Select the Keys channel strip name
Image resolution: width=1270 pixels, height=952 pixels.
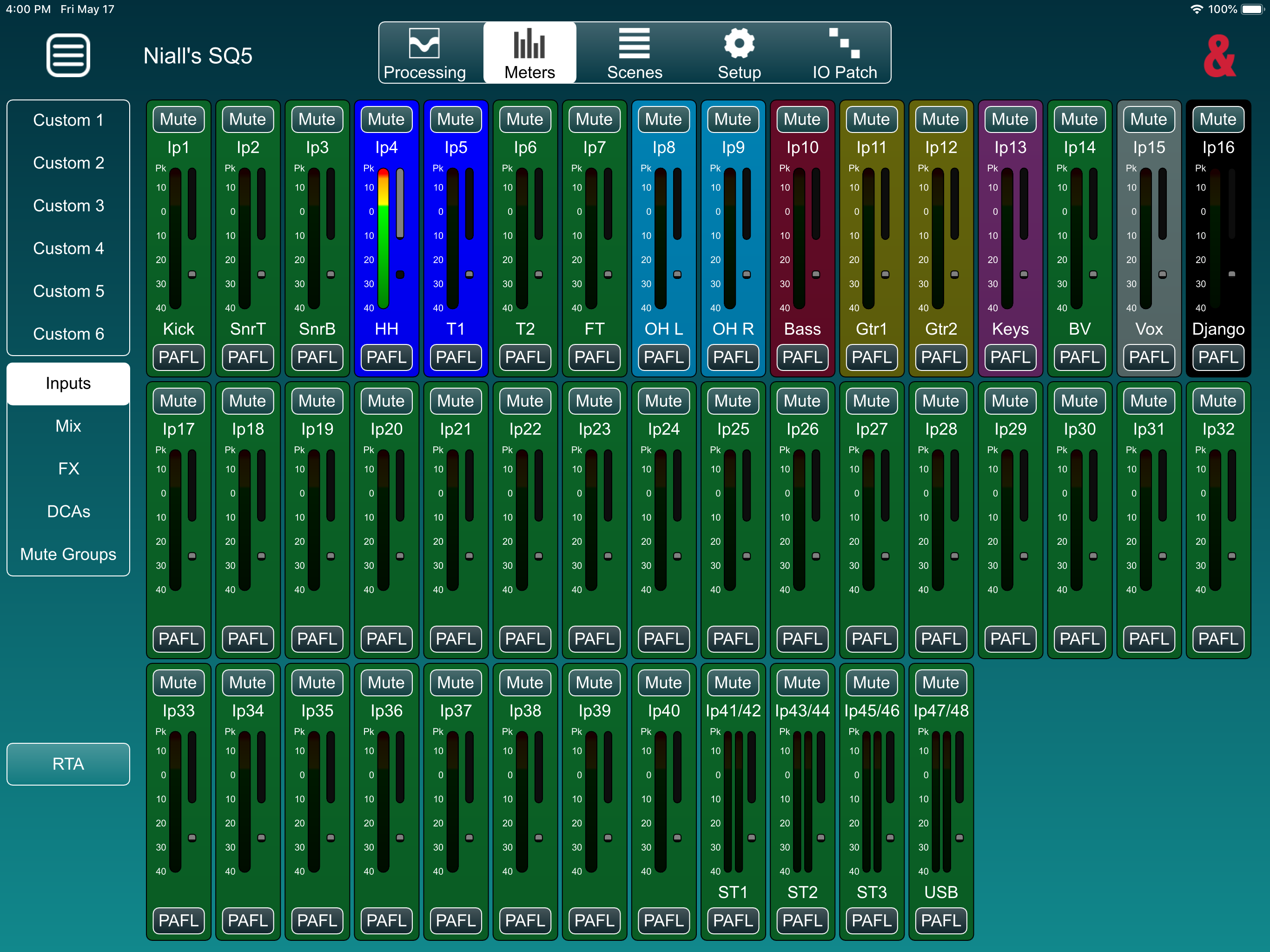point(1010,329)
